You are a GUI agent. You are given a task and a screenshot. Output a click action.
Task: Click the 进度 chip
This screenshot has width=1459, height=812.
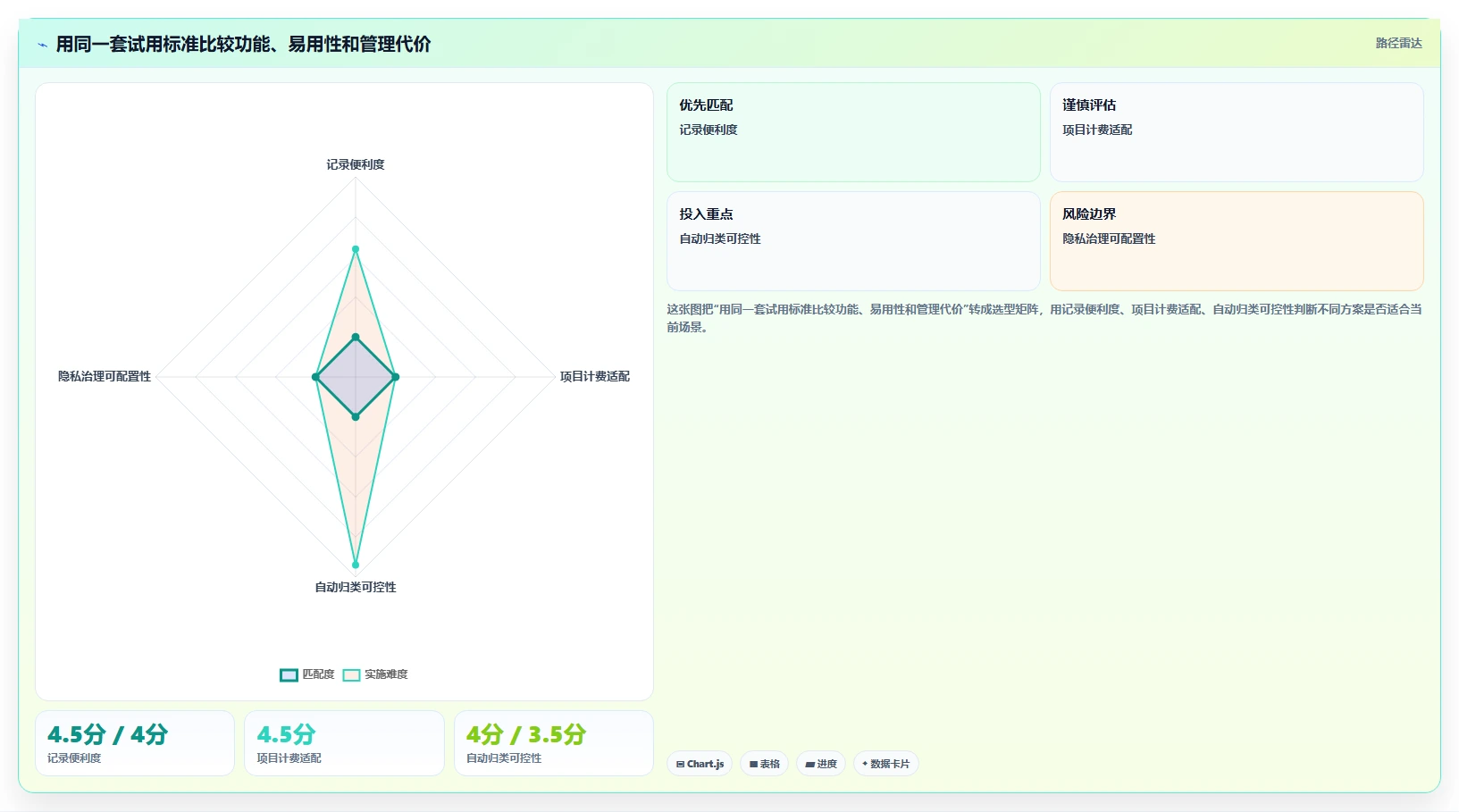click(821, 764)
